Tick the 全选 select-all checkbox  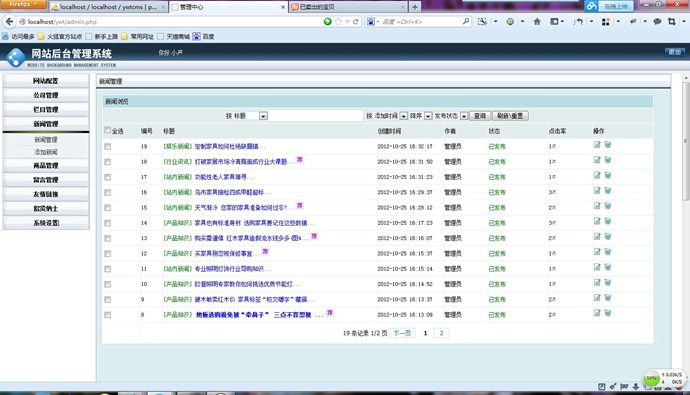click(107, 130)
